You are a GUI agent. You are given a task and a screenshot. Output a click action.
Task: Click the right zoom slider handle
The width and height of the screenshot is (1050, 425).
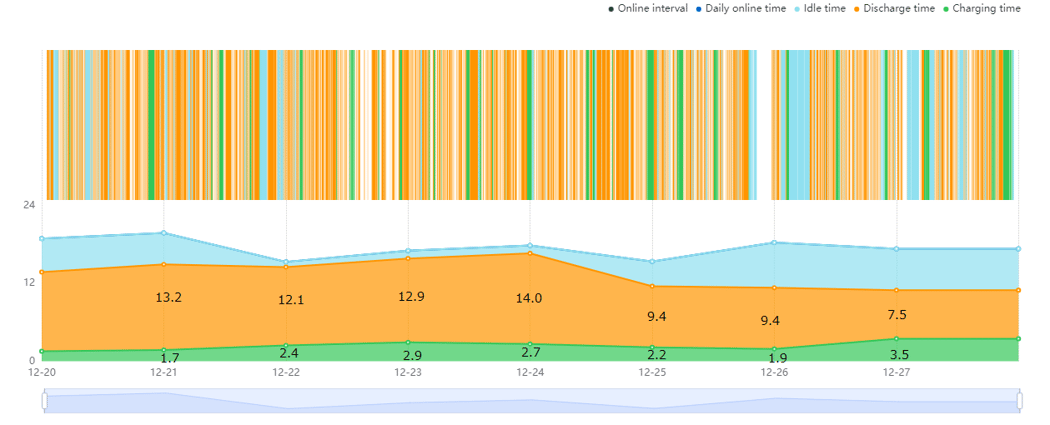tap(1019, 400)
